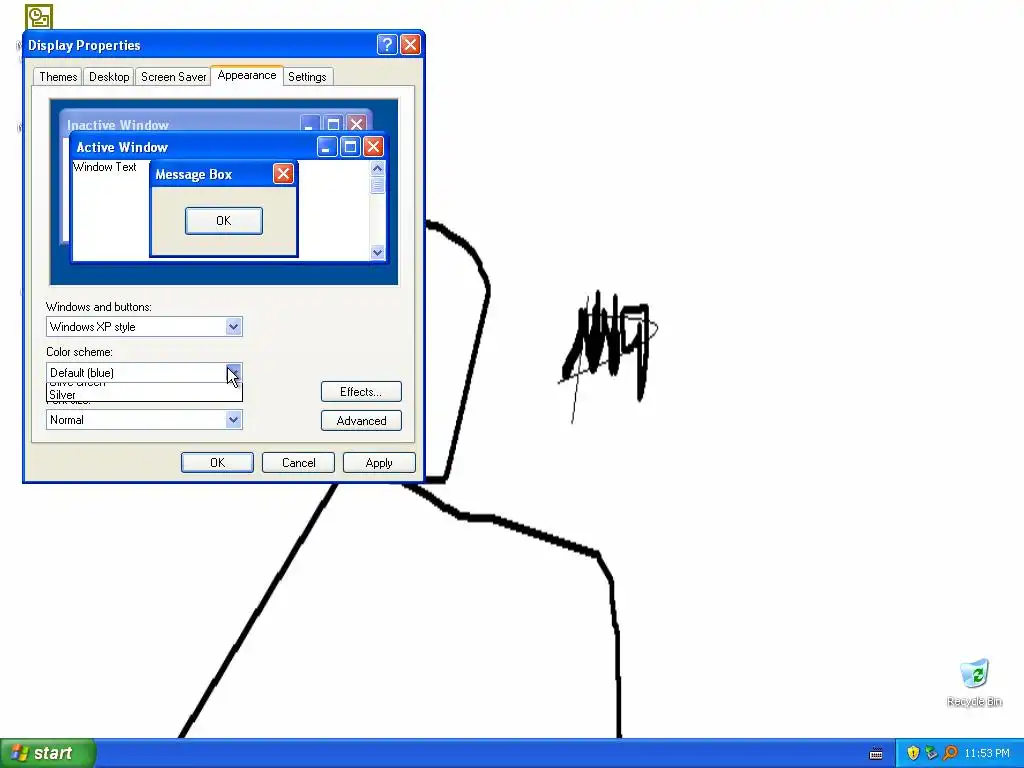Click the Advanced button

(361, 421)
